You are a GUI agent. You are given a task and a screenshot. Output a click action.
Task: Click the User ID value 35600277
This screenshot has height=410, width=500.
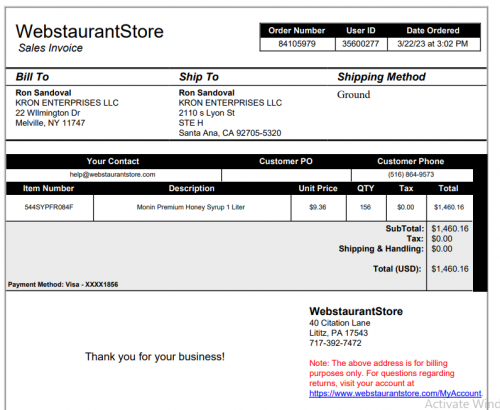(361, 44)
